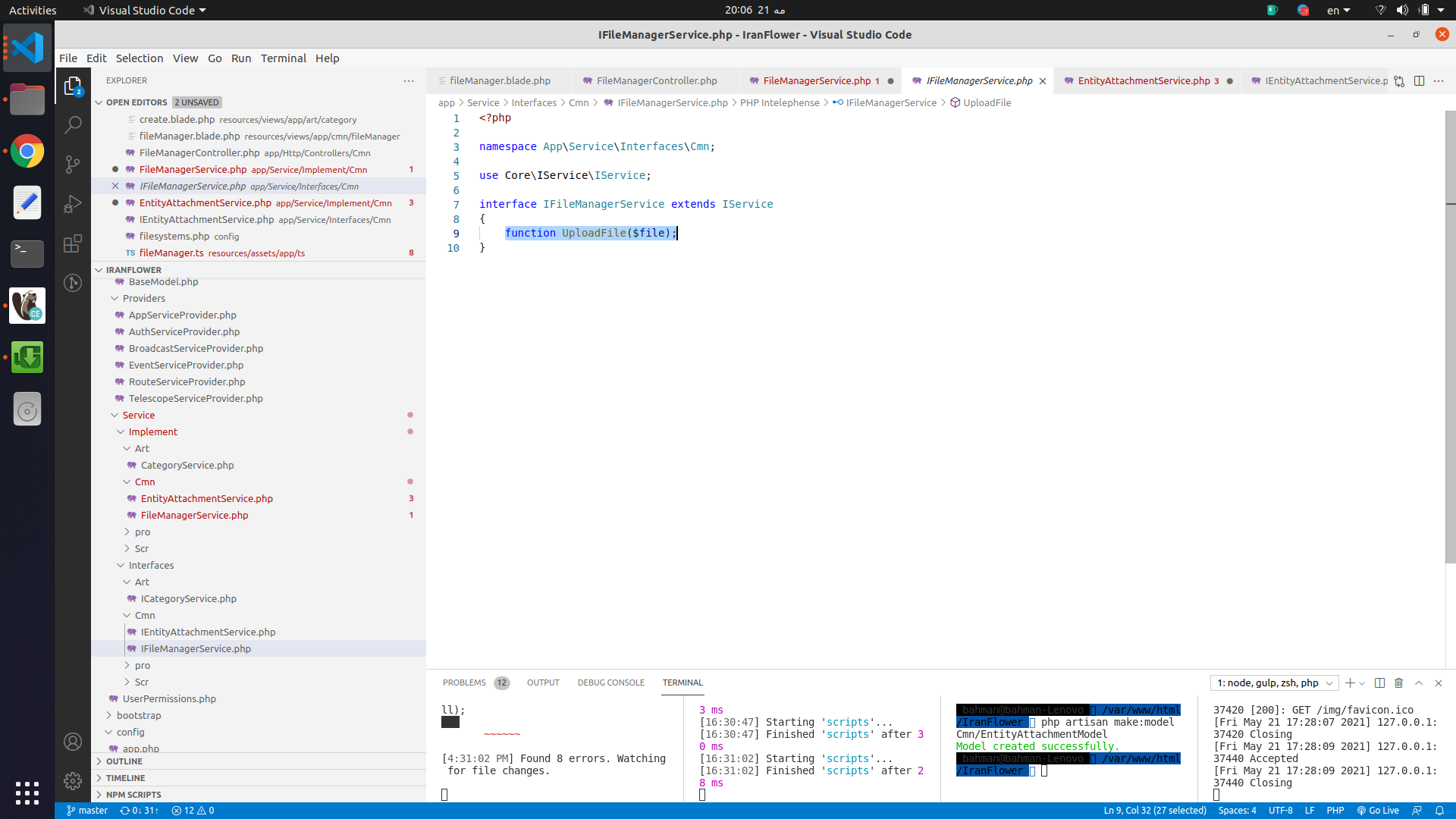This screenshot has height=819, width=1456.
Task: Expand the Implement folder in explorer
Action: pyautogui.click(x=152, y=431)
